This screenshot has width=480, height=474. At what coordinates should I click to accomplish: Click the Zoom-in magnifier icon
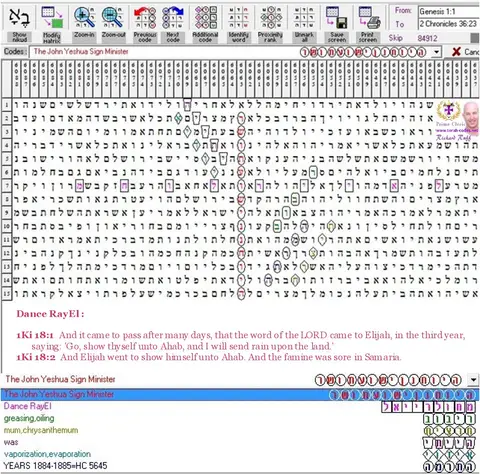[84, 17]
